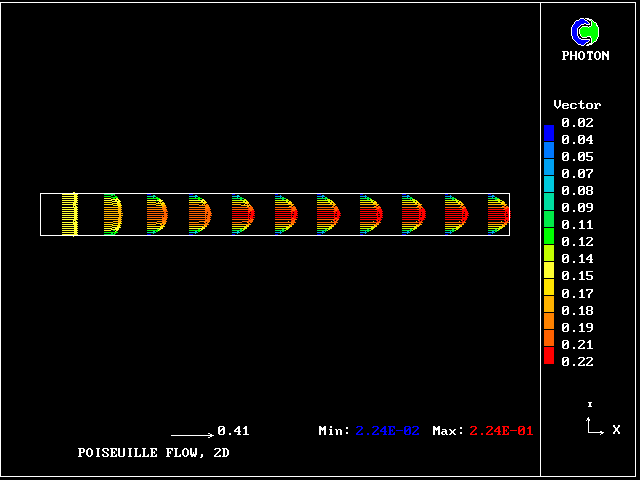The height and width of the screenshot is (480, 640).
Task: Click the 0.41 reference vector scale value
Action: click(233, 431)
